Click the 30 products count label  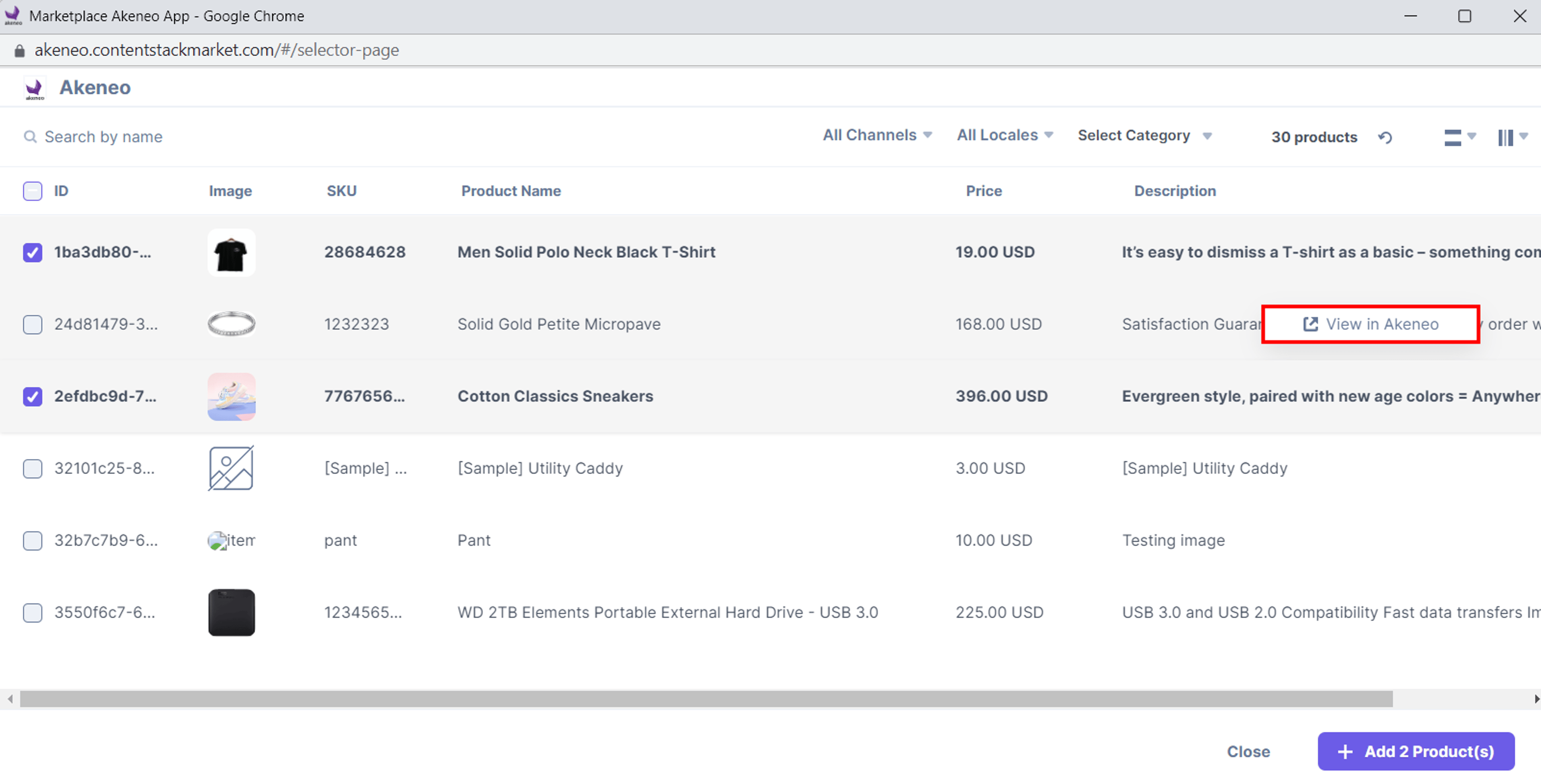(1314, 138)
